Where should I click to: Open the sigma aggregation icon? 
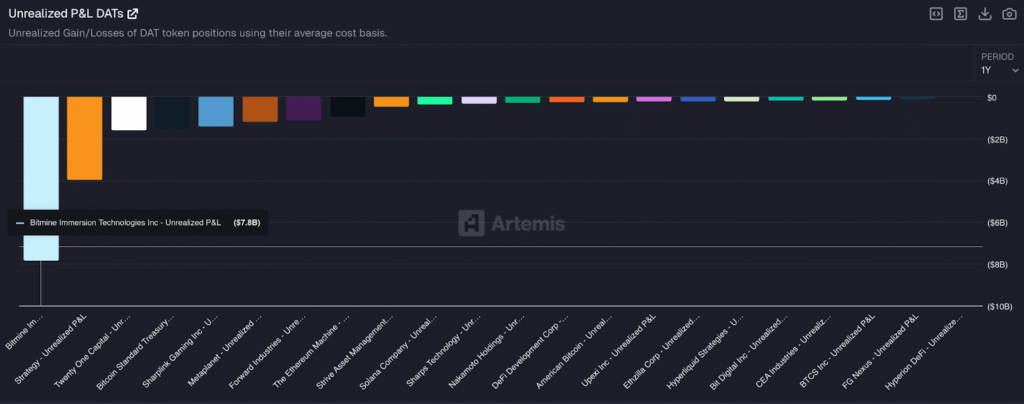(960, 13)
